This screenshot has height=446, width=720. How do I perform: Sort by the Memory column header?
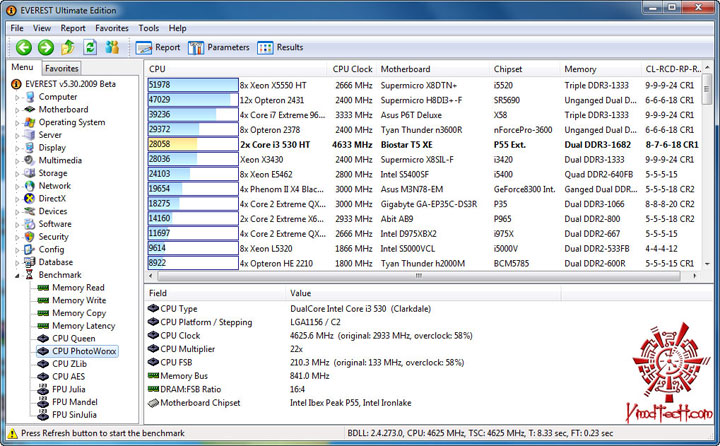[600, 69]
